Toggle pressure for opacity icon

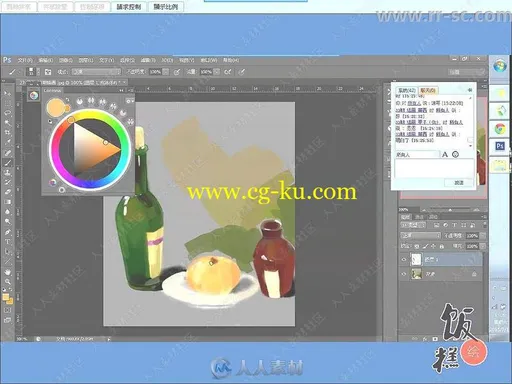pyautogui.click(x=177, y=72)
